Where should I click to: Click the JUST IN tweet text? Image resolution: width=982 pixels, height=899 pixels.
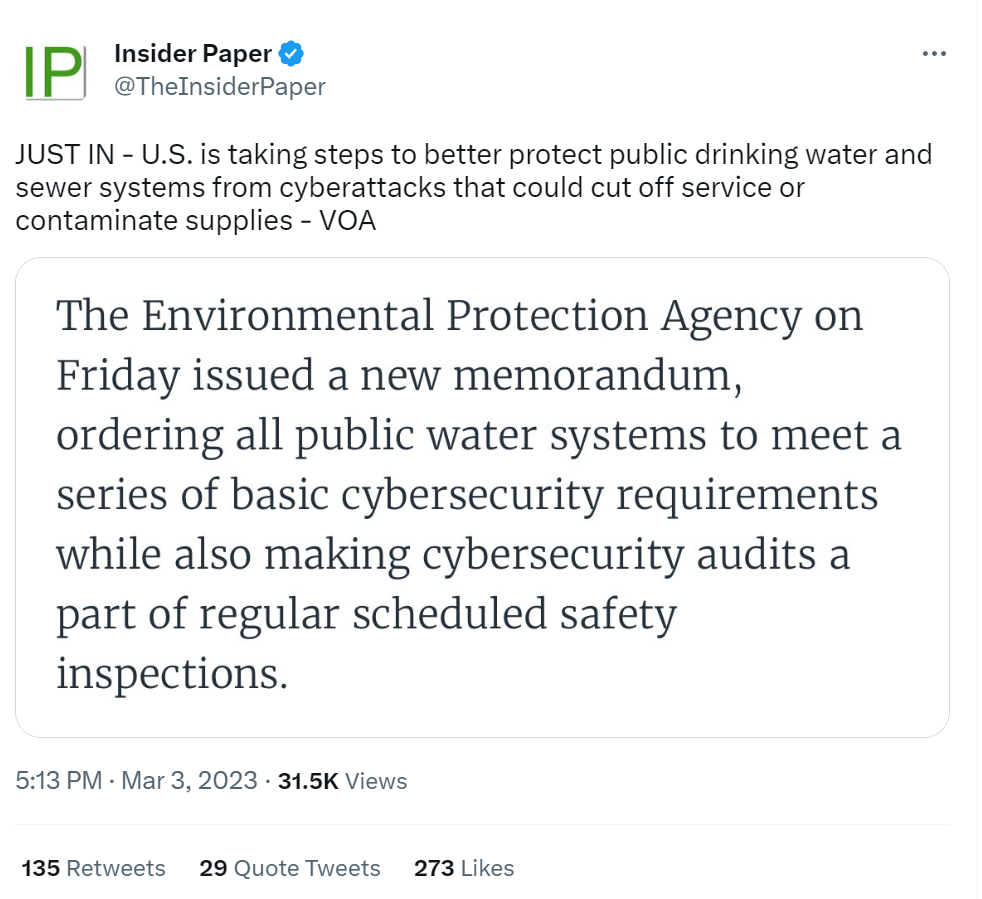pos(474,187)
